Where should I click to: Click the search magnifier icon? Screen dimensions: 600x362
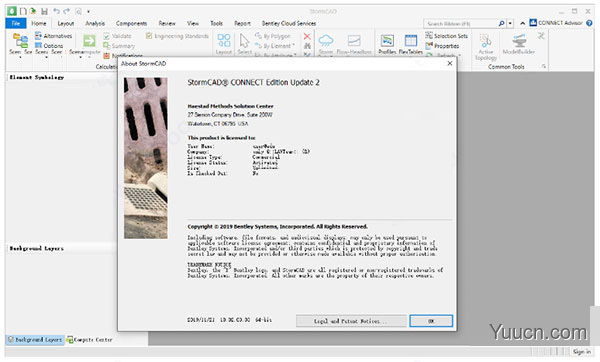point(501,24)
